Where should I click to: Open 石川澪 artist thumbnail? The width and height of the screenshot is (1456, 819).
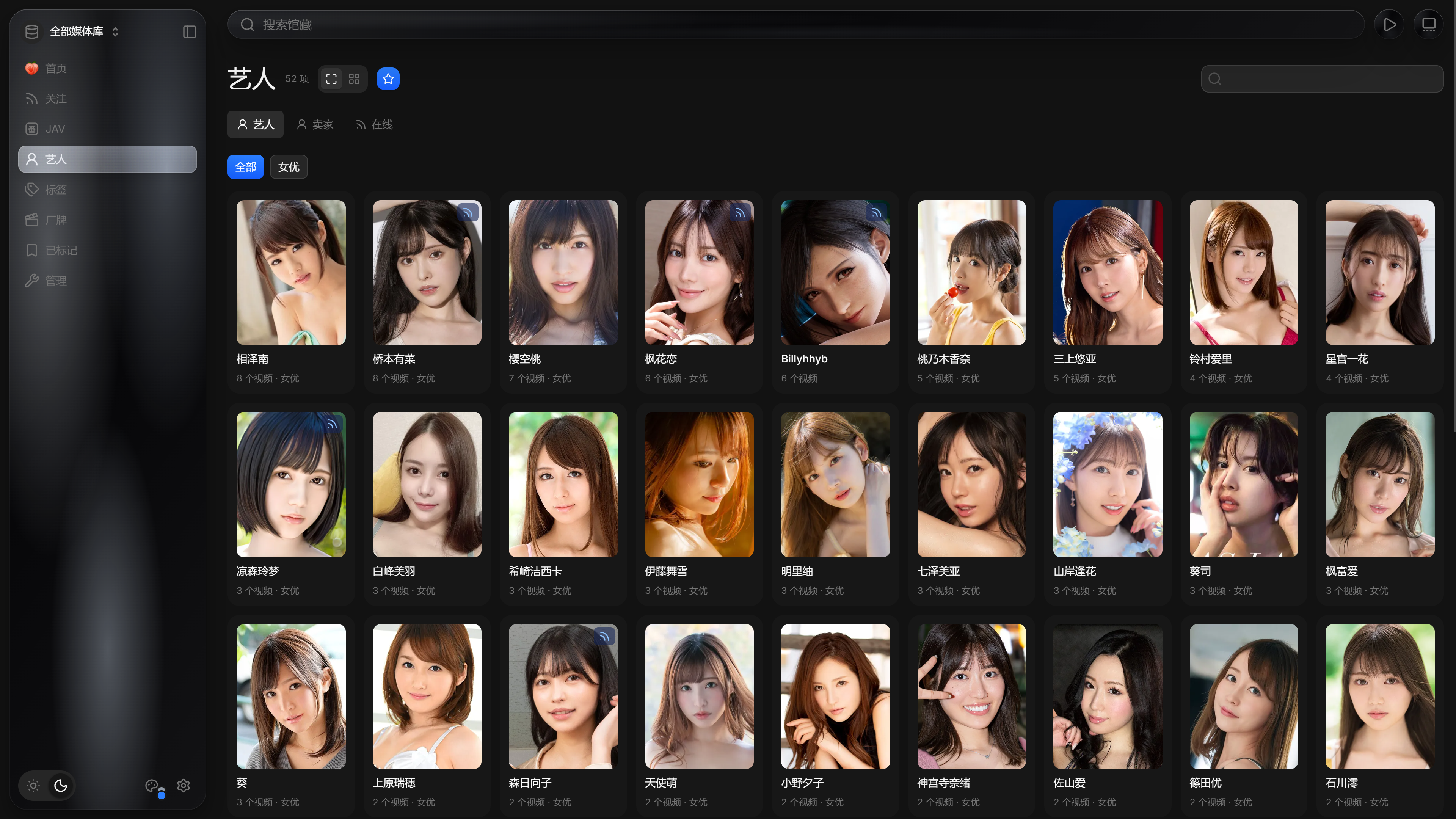[1380, 697]
